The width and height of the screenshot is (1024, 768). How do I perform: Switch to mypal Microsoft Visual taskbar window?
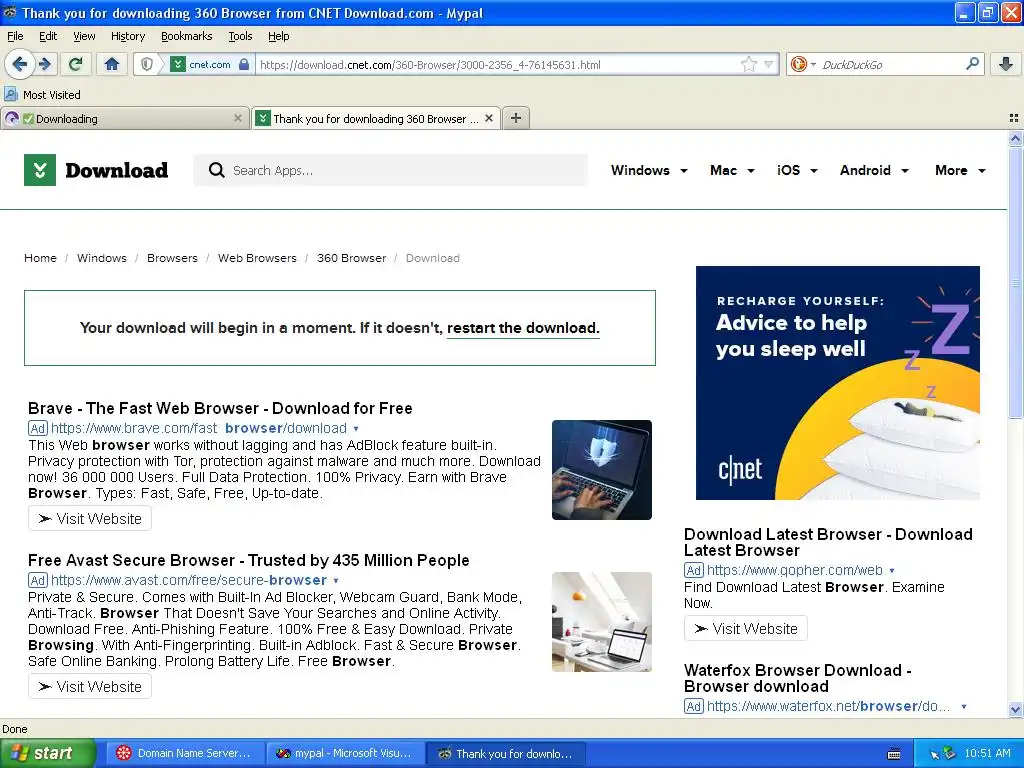tap(345, 753)
